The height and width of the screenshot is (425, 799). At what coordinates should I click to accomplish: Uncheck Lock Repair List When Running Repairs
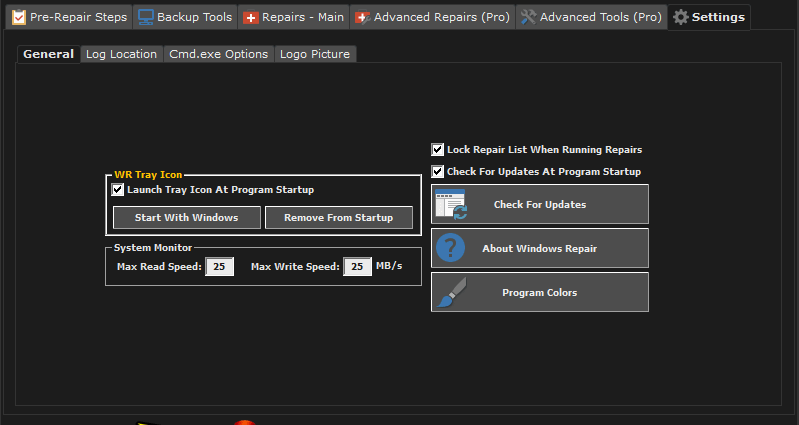[x=438, y=149]
